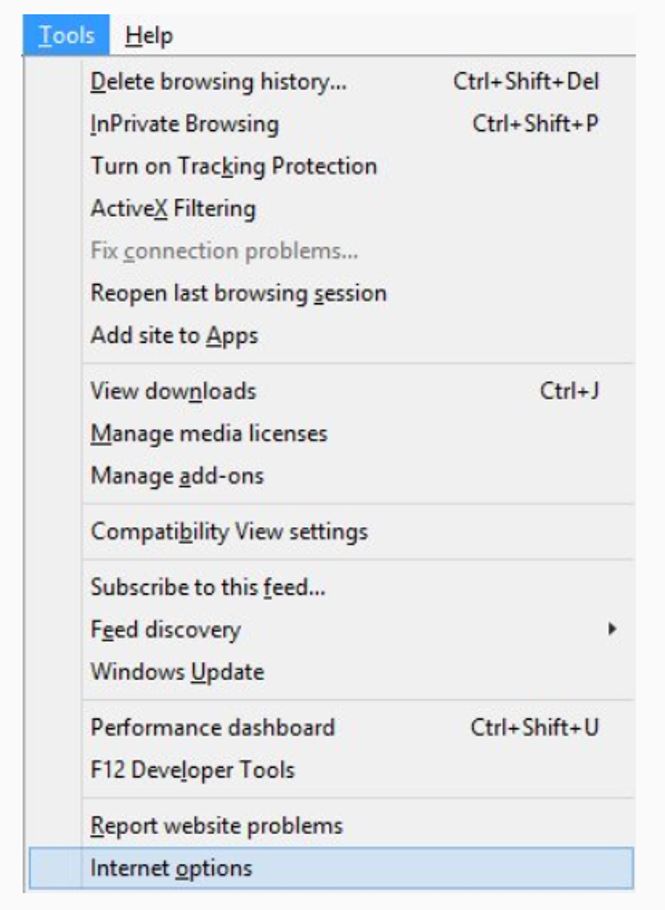665x910 pixels.
Task: Open Manage add-ons
Action: pyautogui.click(x=177, y=476)
